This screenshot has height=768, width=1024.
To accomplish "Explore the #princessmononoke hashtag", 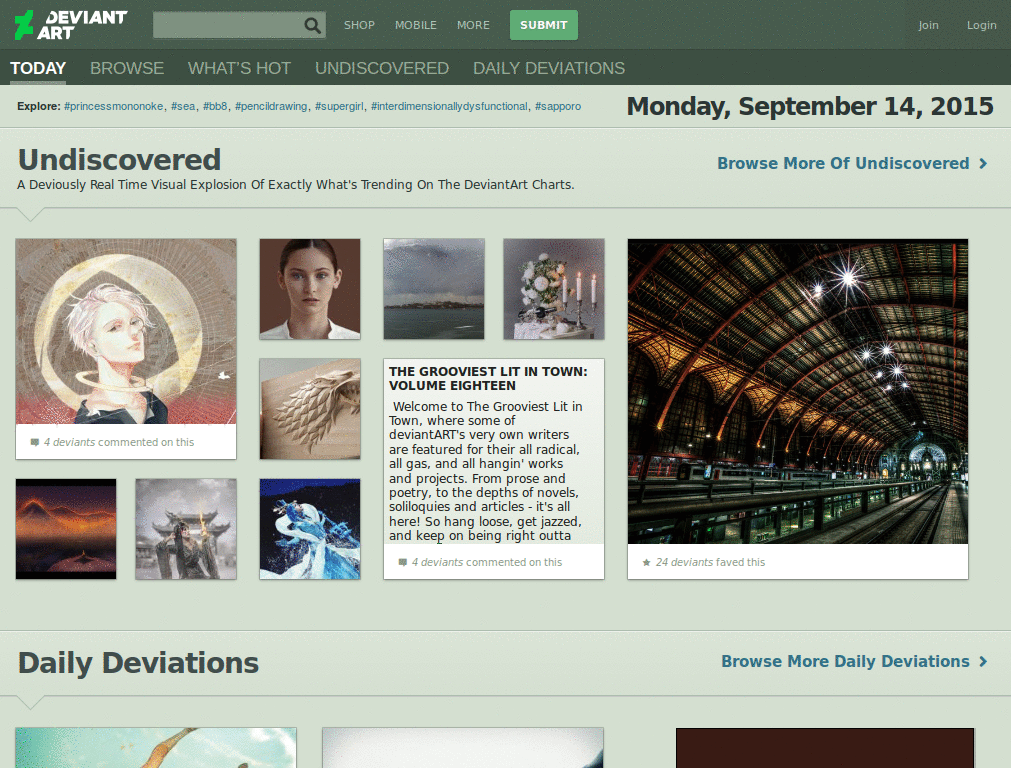I will (x=113, y=106).
